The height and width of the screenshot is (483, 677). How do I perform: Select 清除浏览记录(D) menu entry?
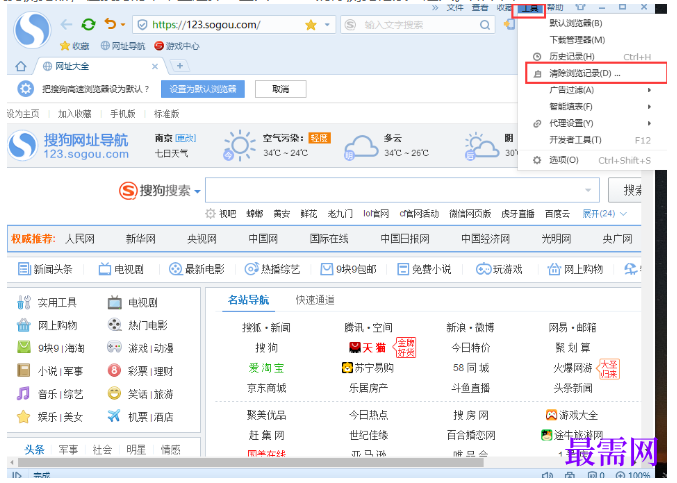coord(596,73)
